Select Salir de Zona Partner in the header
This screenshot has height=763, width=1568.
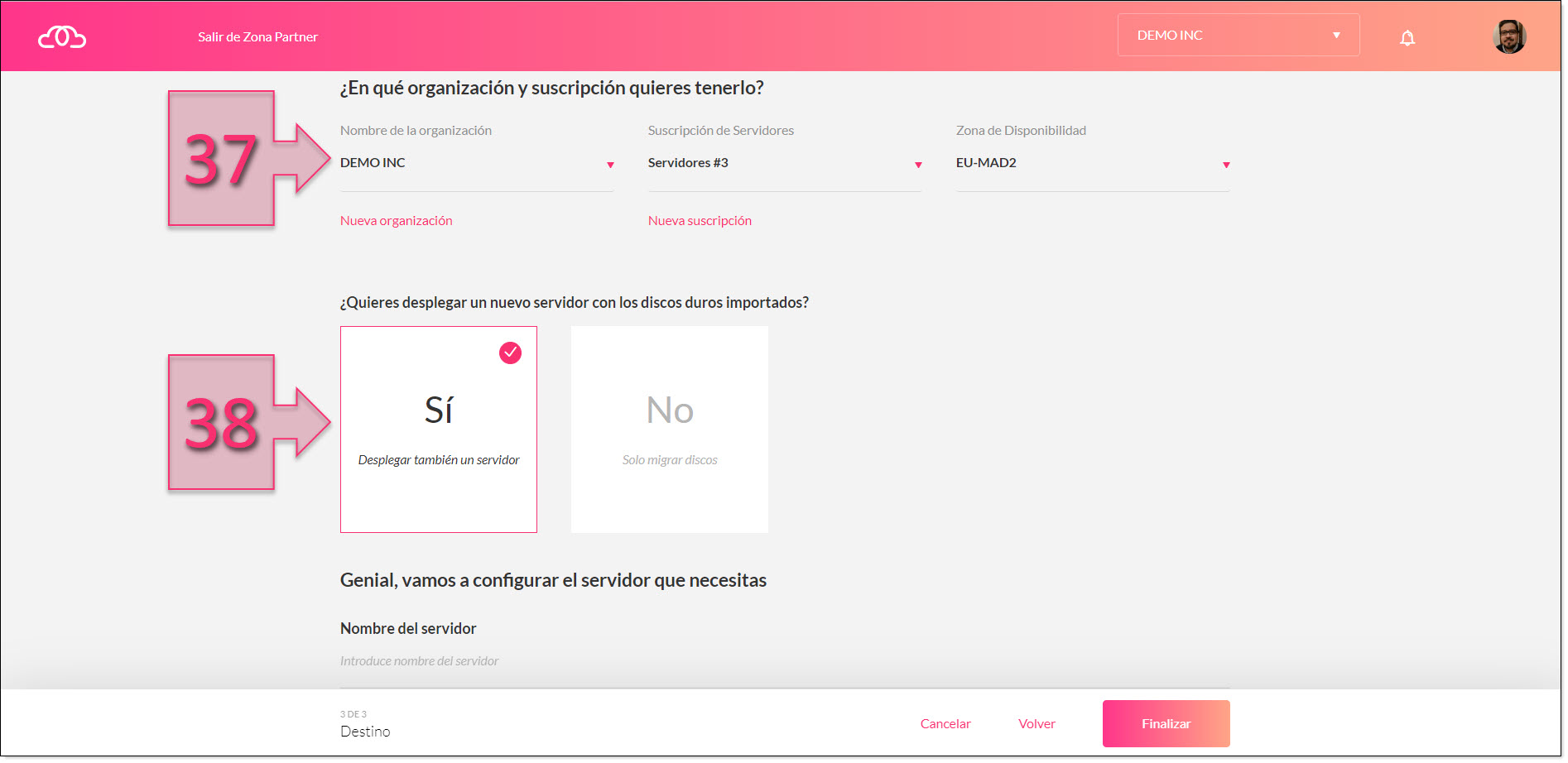tap(257, 36)
